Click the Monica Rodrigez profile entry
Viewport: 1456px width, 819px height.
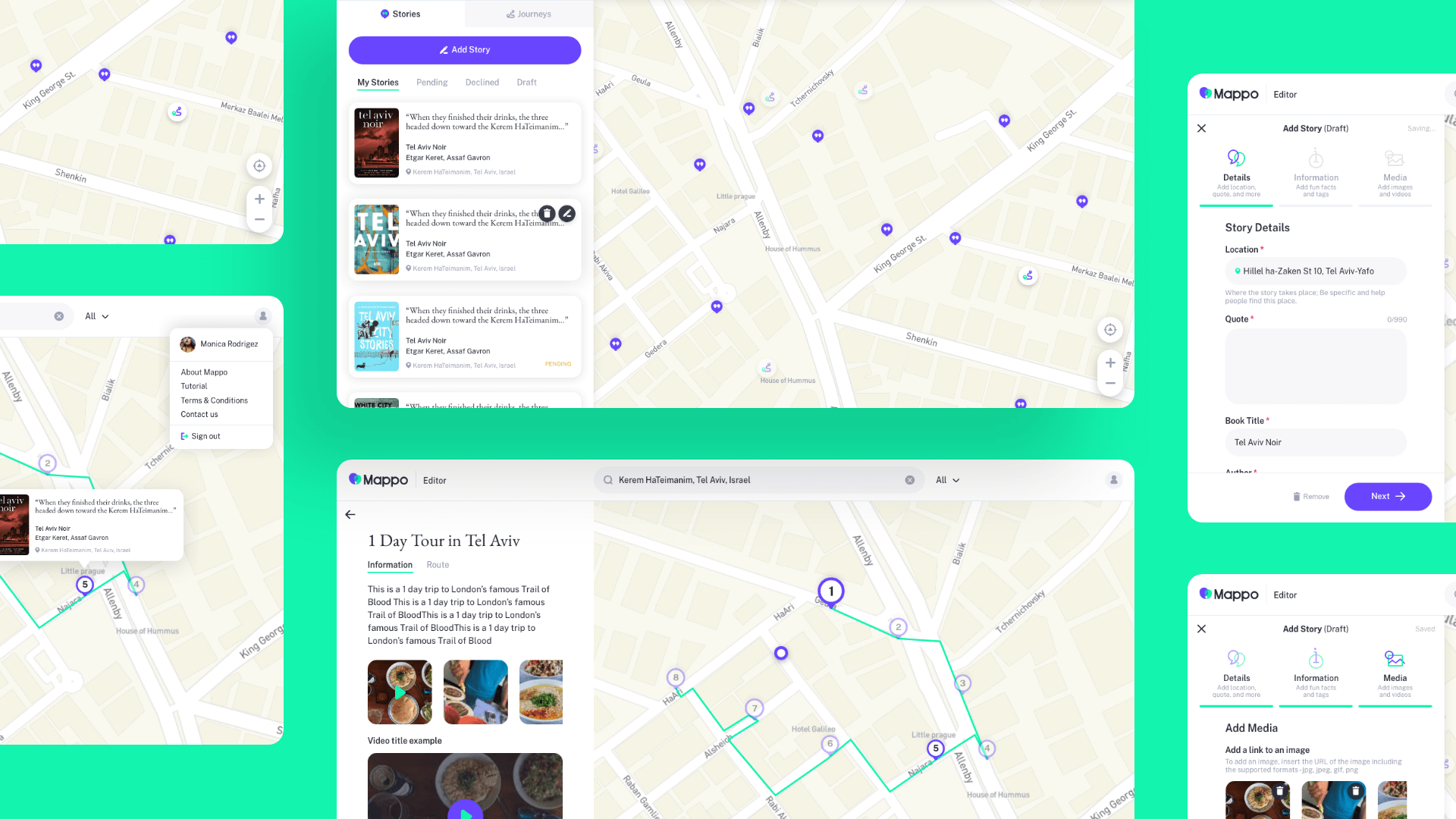click(221, 344)
